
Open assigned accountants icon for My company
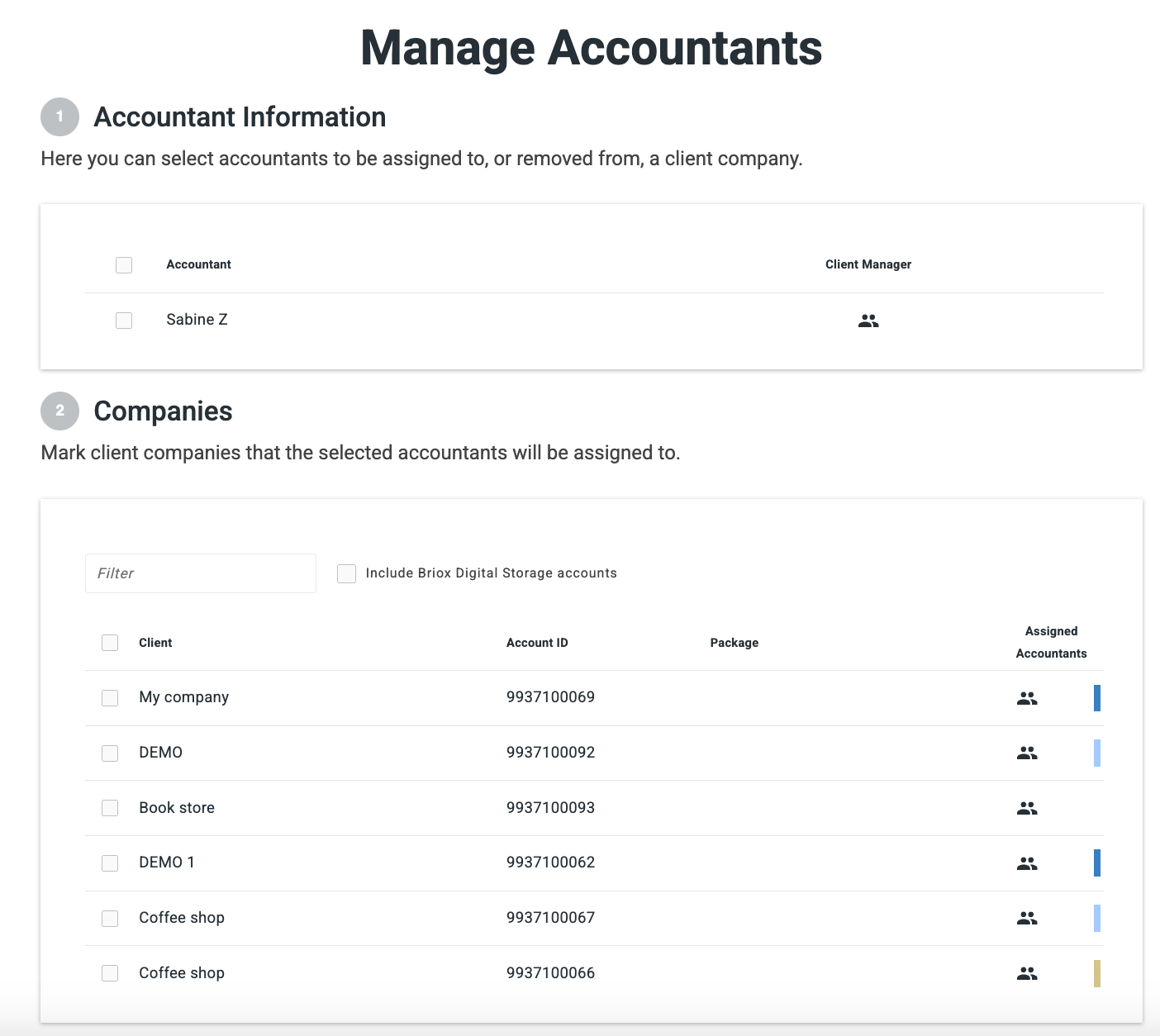[x=1026, y=698]
